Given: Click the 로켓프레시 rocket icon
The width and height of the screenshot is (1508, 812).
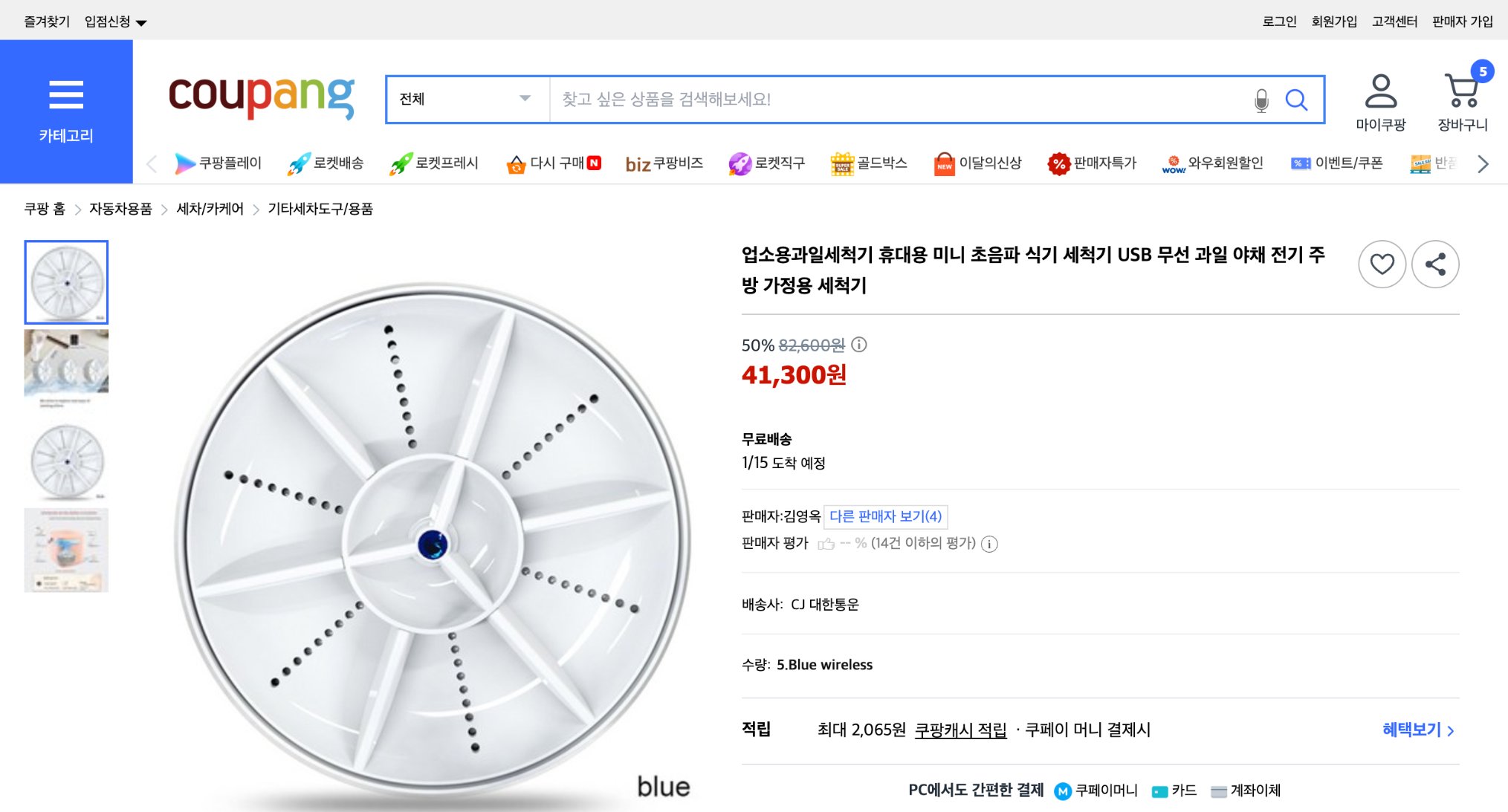Looking at the screenshot, I should pyautogui.click(x=401, y=163).
